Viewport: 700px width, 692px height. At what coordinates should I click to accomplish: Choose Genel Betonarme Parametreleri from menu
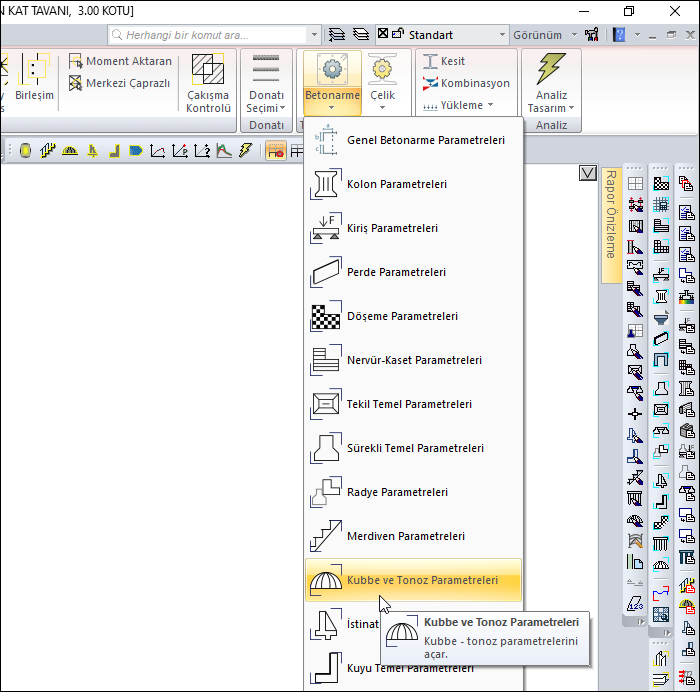click(x=425, y=140)
